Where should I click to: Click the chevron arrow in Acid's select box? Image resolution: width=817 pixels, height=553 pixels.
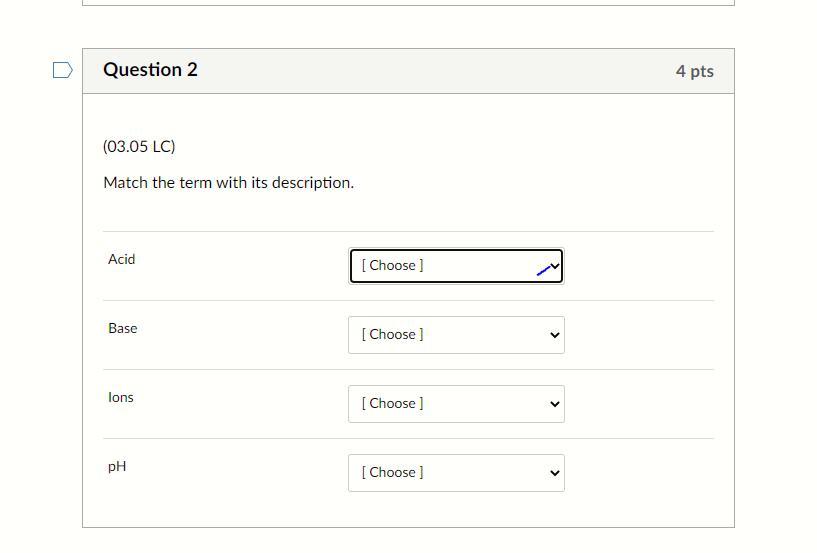[x=554, y=266]
